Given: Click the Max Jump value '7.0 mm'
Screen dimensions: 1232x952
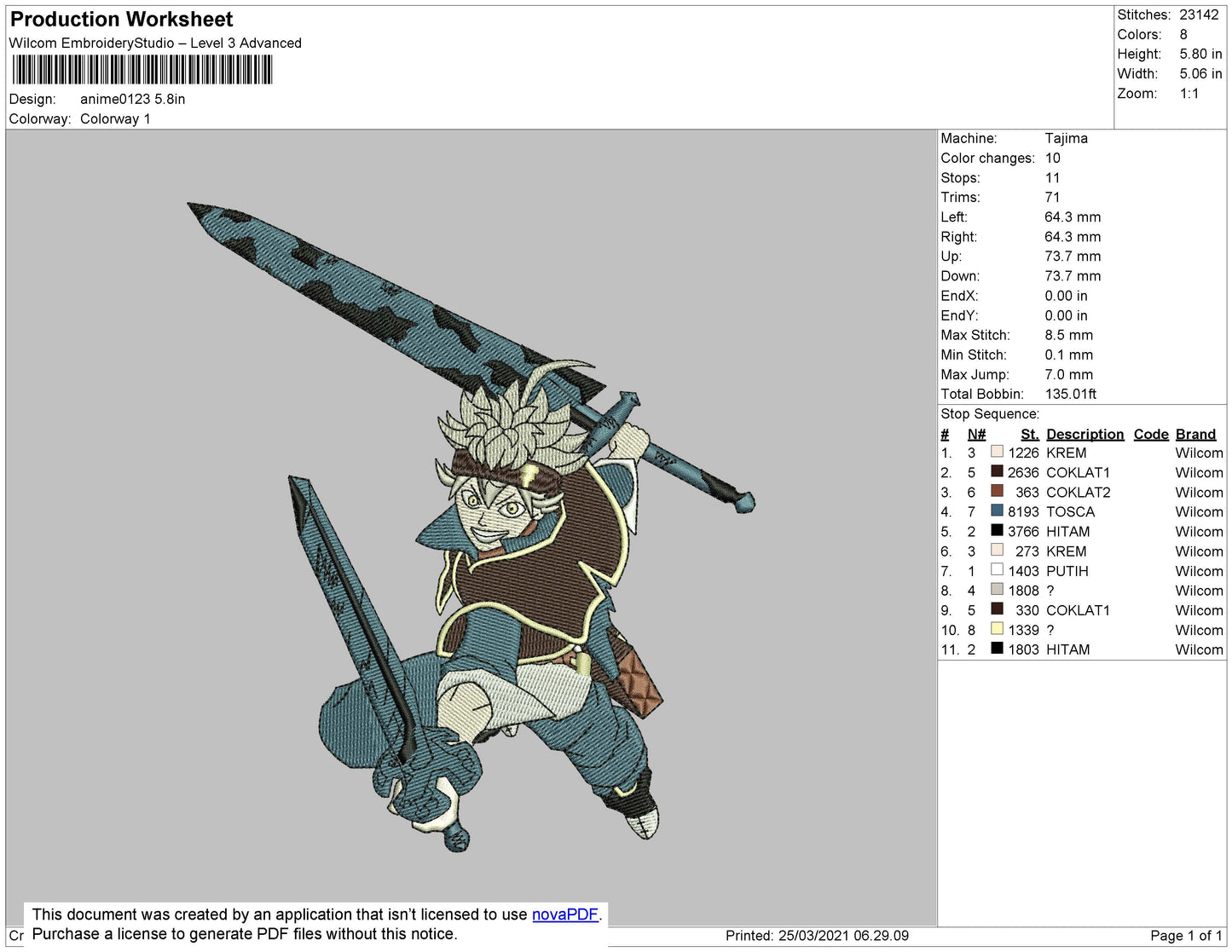Looking at the screenshot, I should (1068, 374).
